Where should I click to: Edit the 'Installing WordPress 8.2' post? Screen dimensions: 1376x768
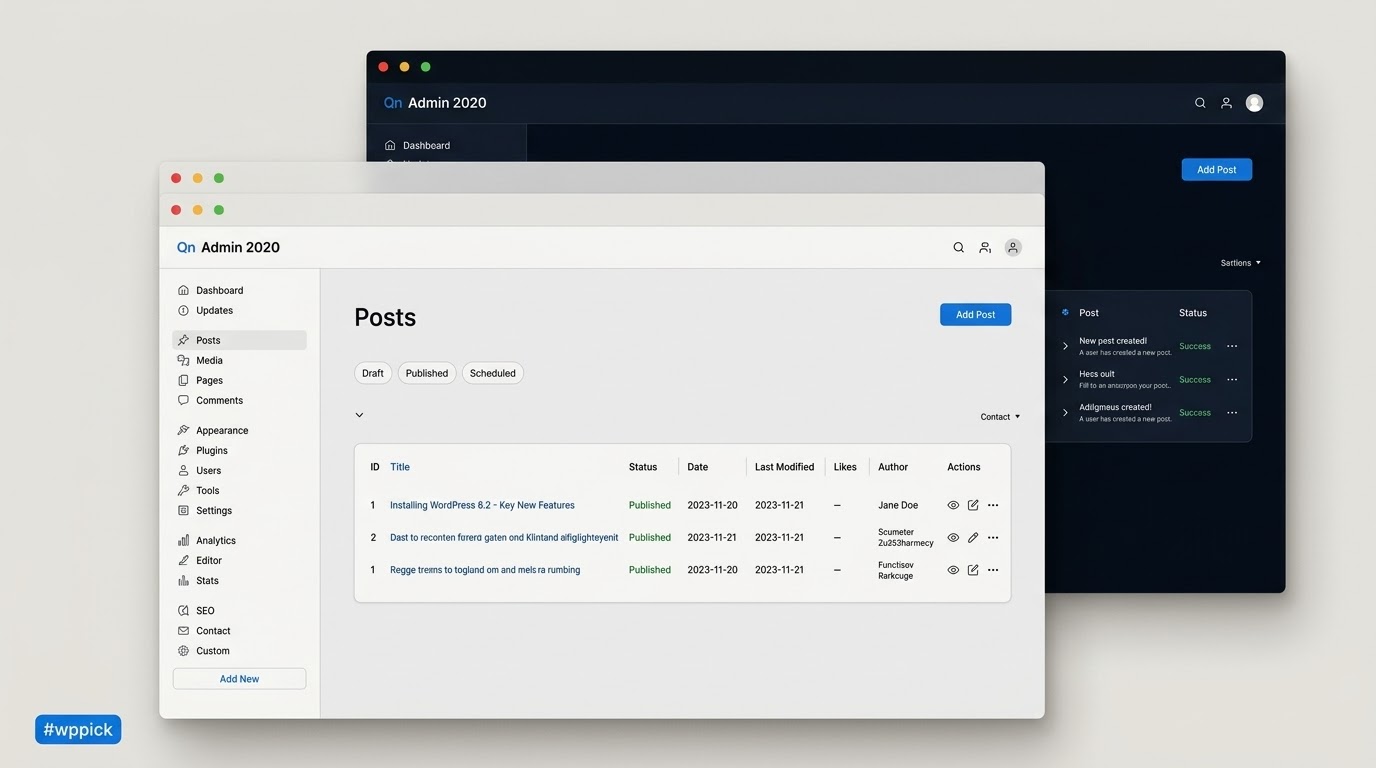click(x=973, y=505)
